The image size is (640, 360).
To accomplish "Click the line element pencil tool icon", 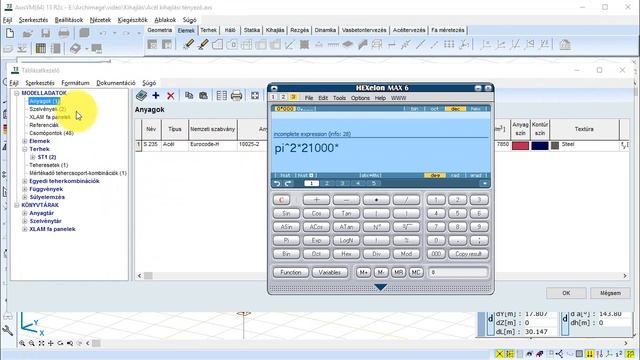I will click(x=188, y=44).
